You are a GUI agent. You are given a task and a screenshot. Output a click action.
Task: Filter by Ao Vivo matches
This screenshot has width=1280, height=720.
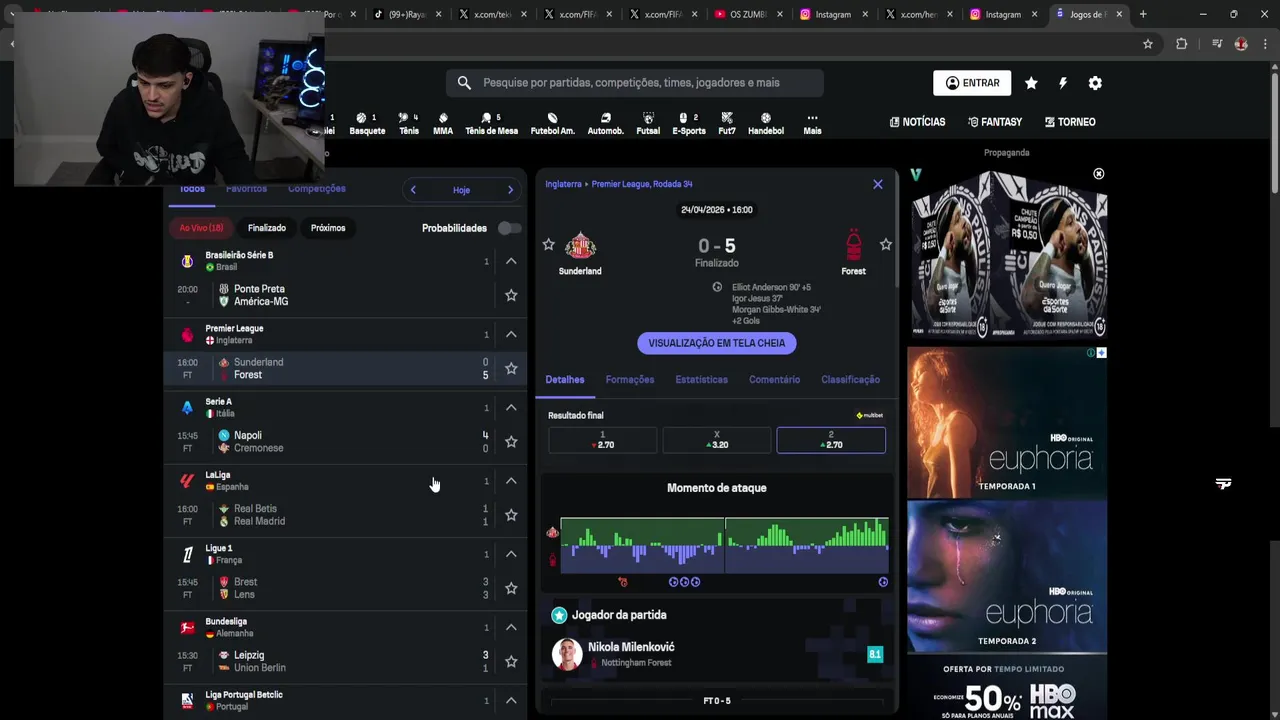201,228
